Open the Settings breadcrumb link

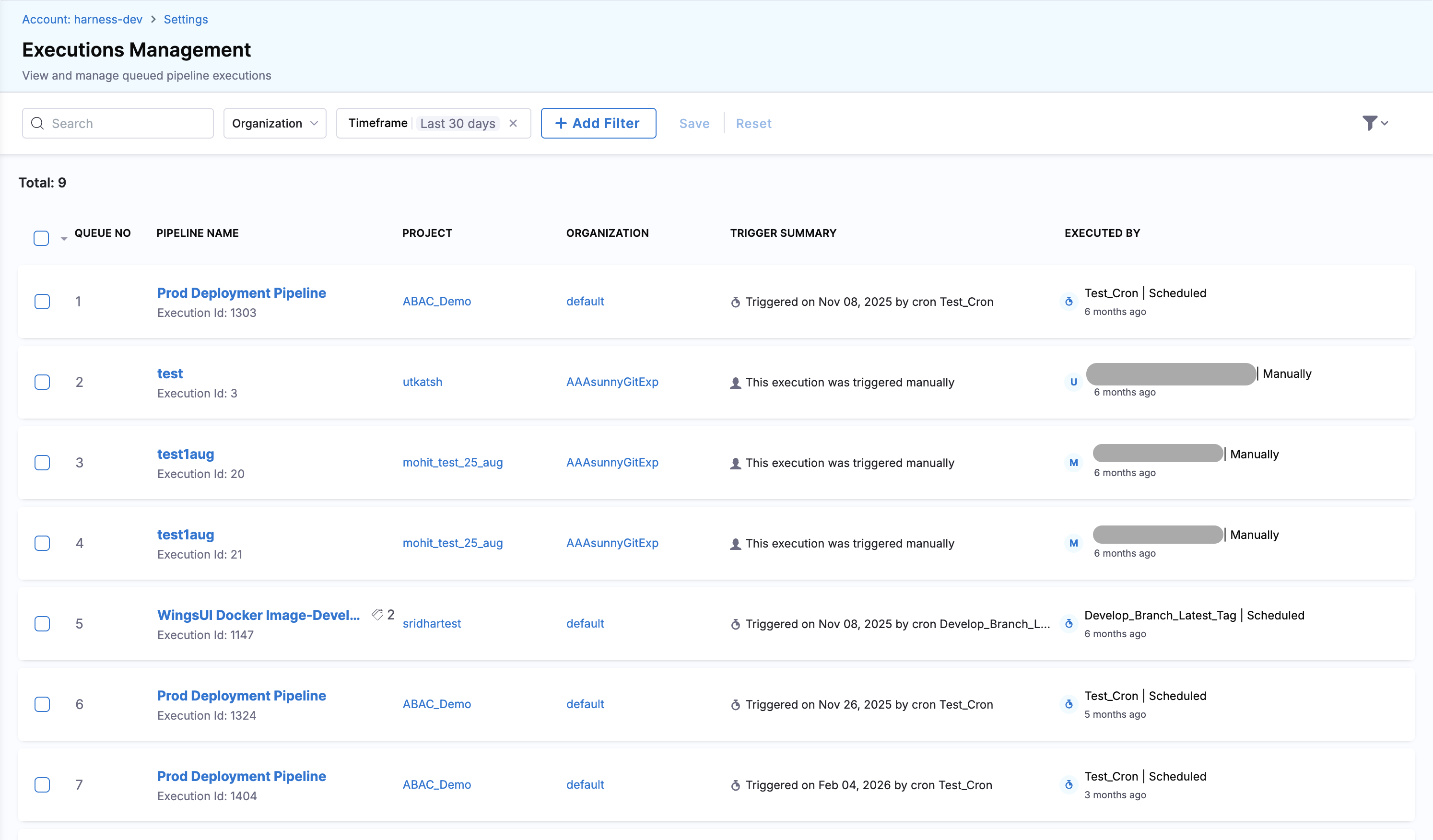(x=186, y=19)
